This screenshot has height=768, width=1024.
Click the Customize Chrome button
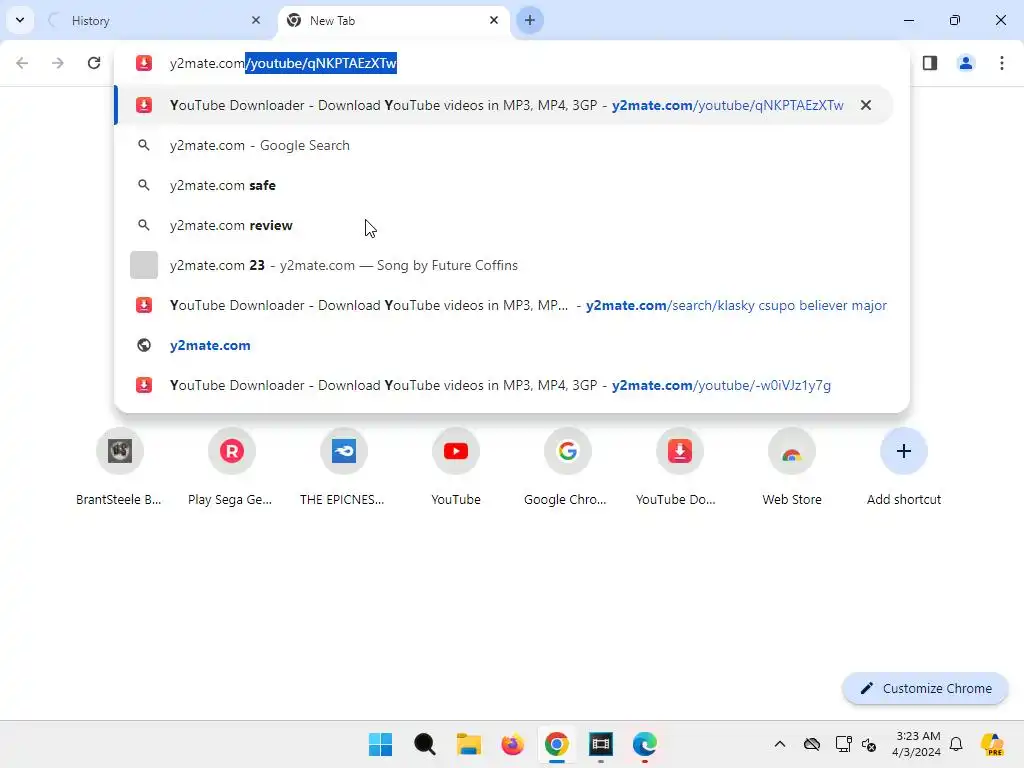pyautogui.click(x=925, y=688)
